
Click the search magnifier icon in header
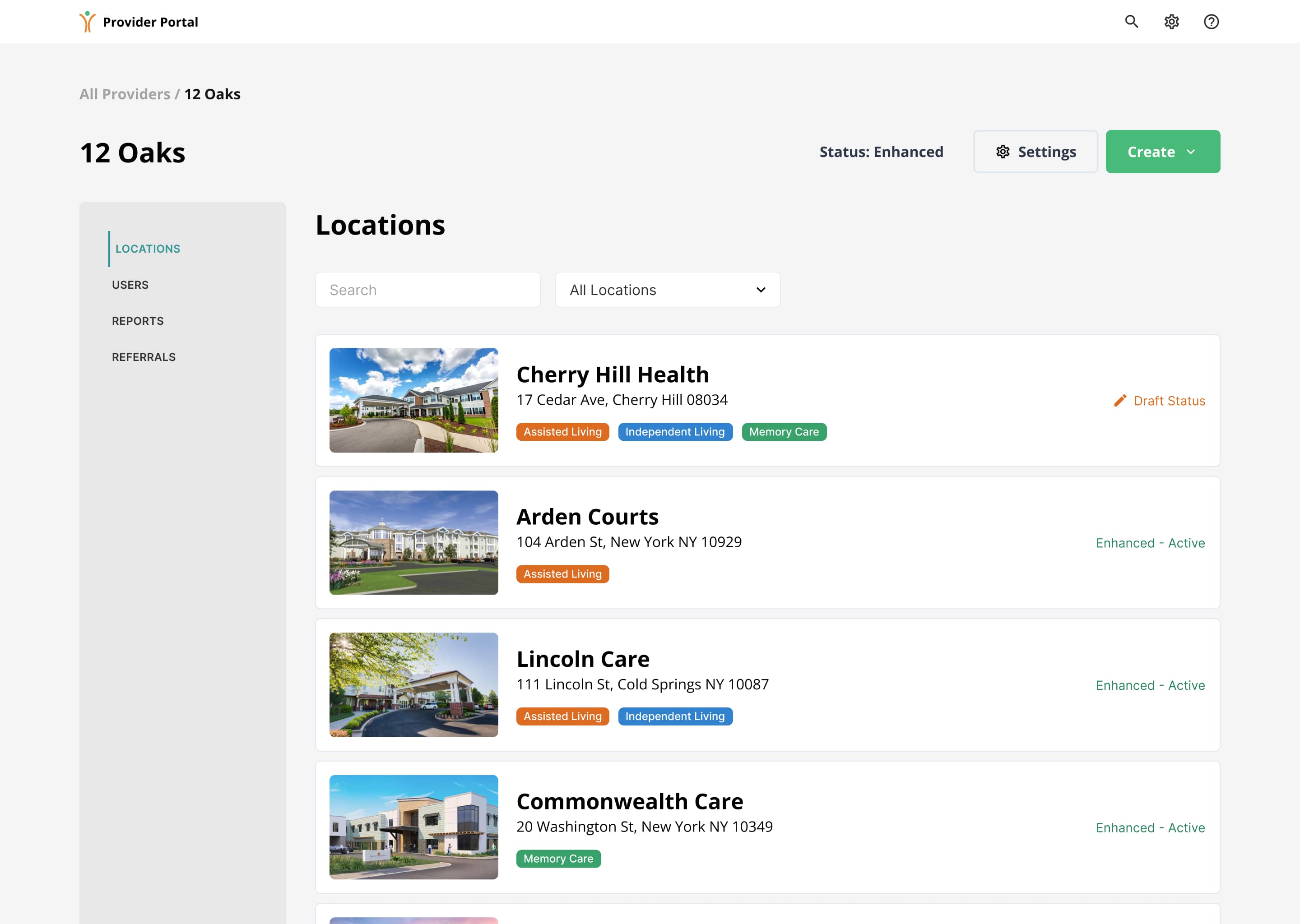[1132, 22]
